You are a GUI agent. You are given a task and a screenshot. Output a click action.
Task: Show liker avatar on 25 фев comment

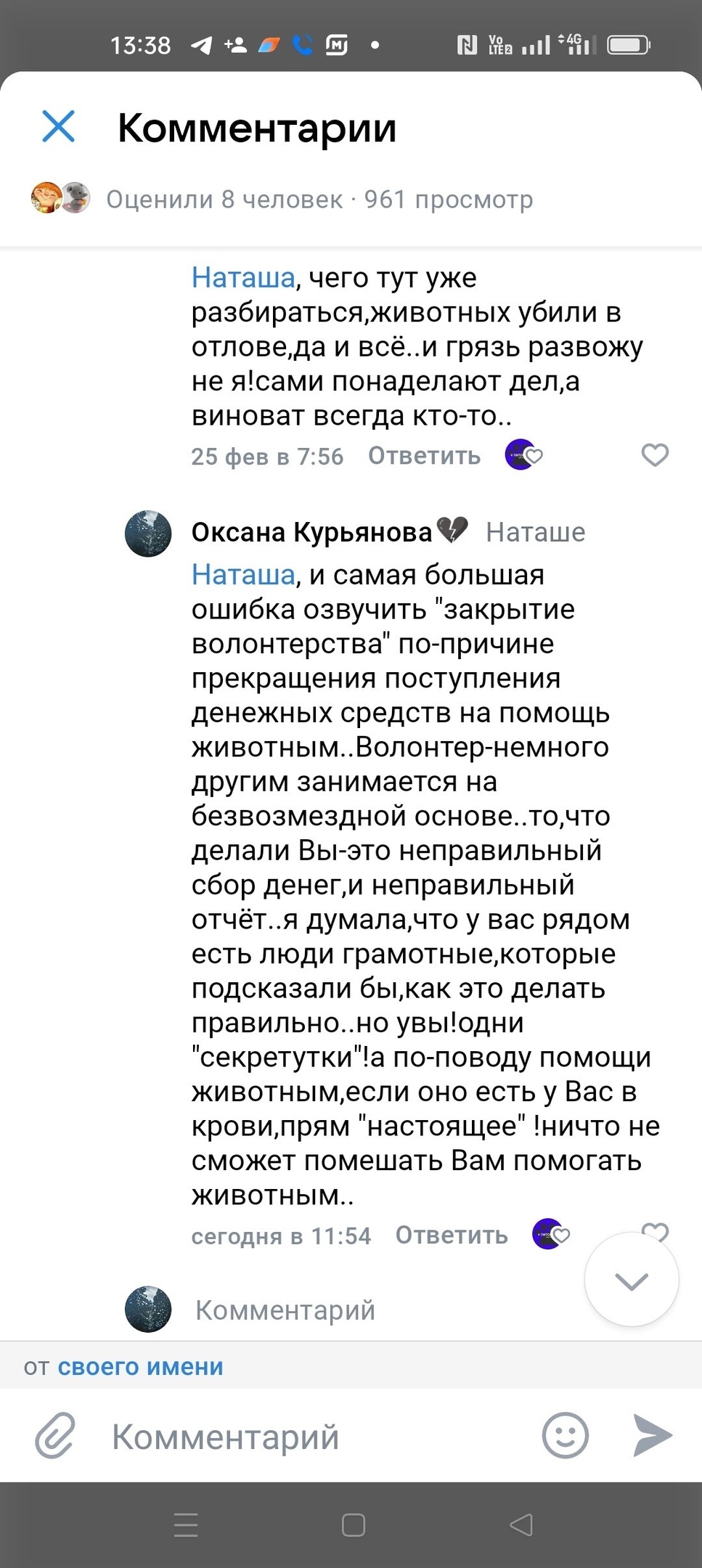click(520, 455)
